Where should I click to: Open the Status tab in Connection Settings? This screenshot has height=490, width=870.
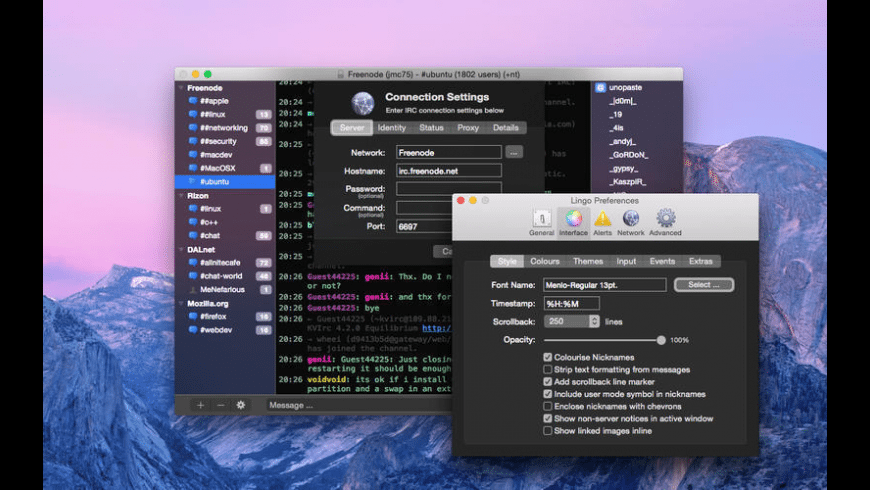pos(431,128)
